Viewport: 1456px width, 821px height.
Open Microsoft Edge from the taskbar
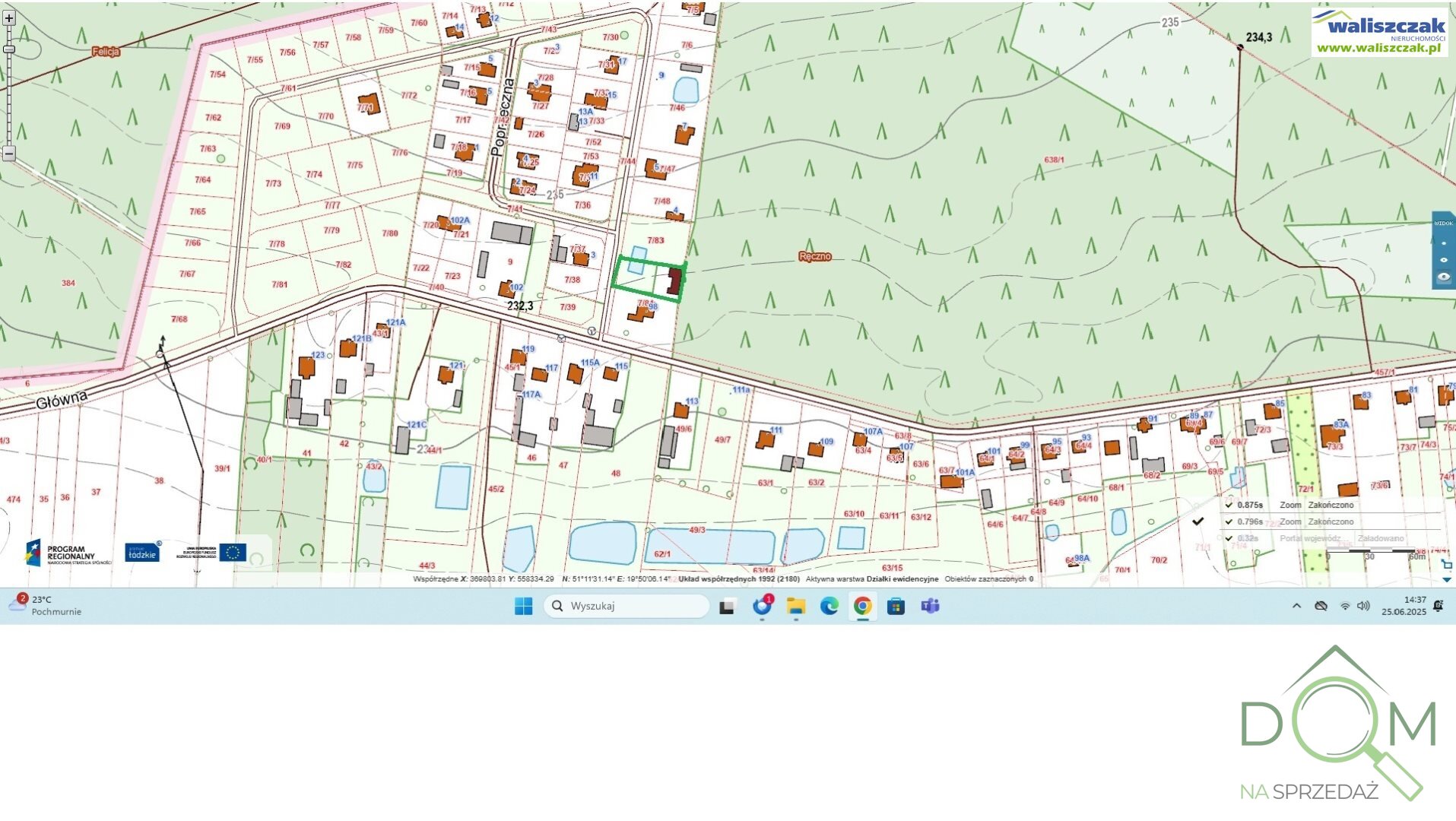(829, 606)
